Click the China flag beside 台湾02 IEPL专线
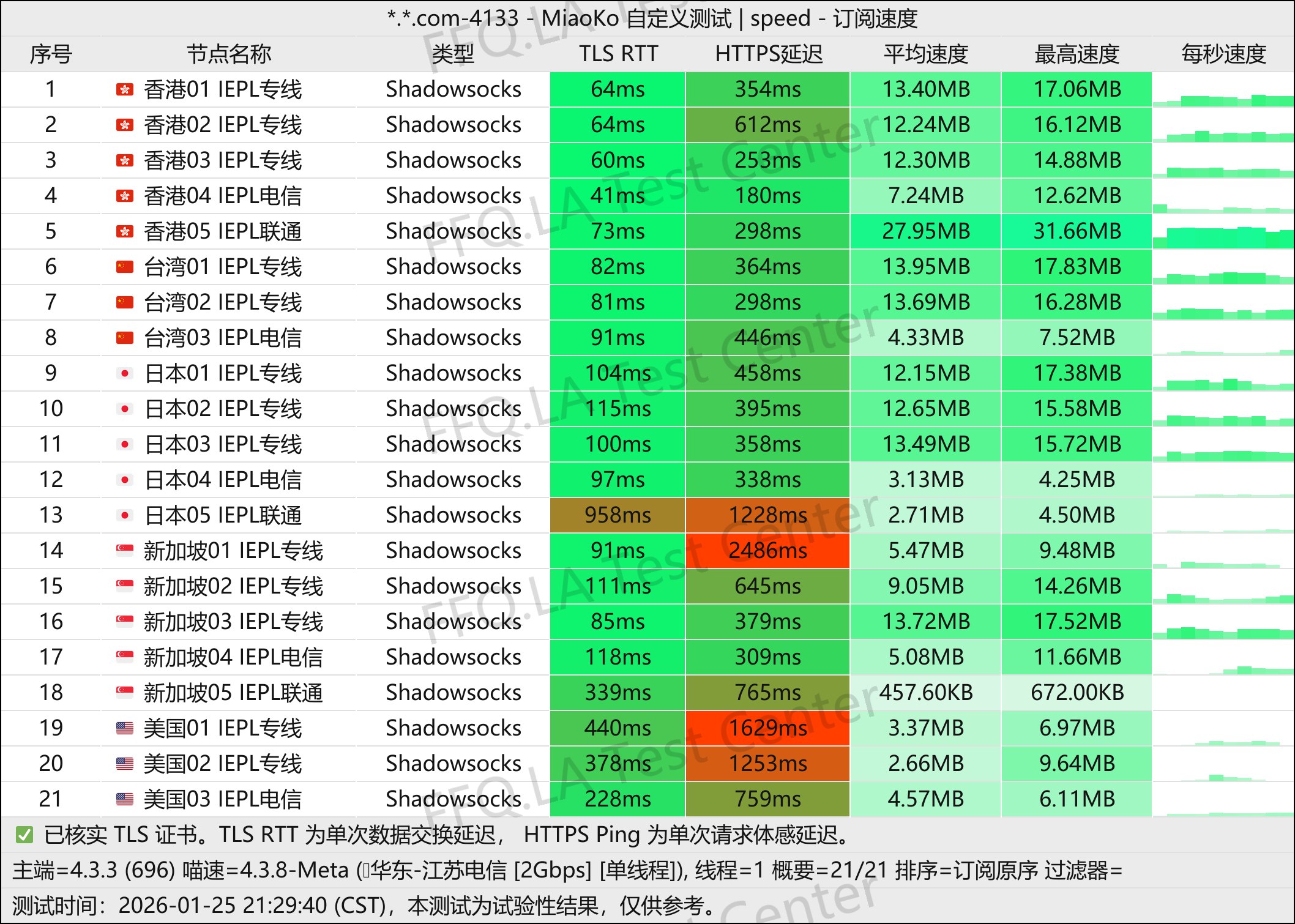This screenshot has width=1295, height=924. tap(125, 303)
